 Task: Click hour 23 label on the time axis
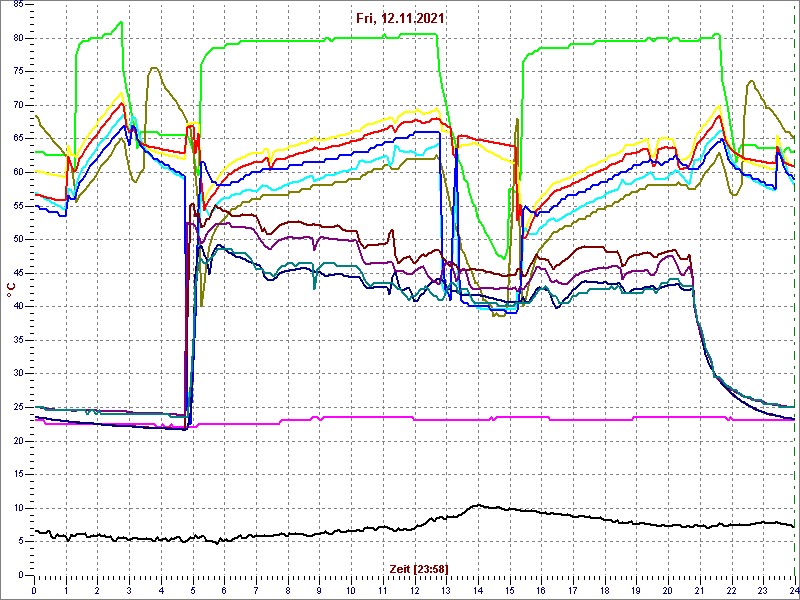click(x=763, y=589)
